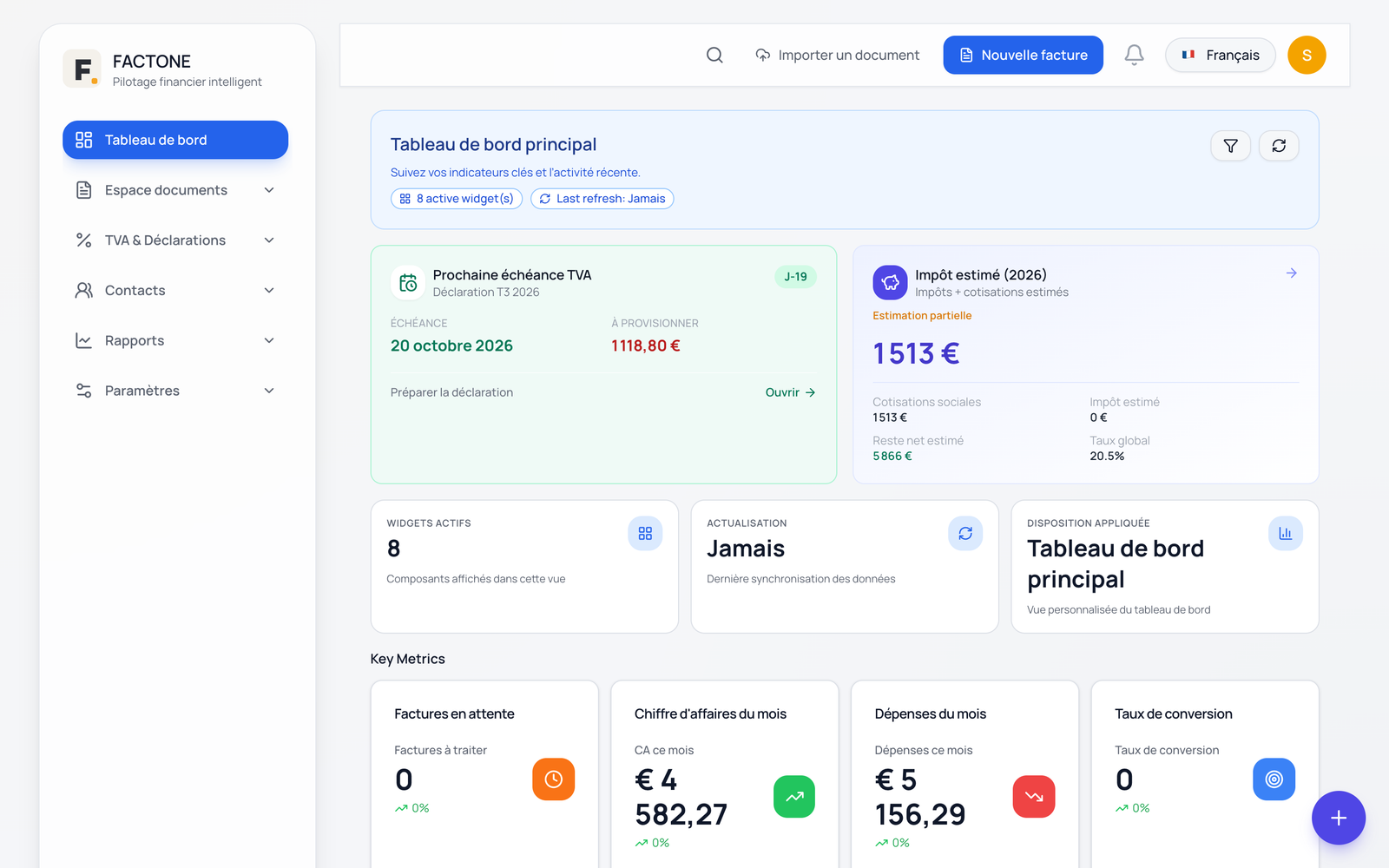Screen dimensions: 1389x868
Task: Open Paramètres menu item
Action: pos(175,391)
